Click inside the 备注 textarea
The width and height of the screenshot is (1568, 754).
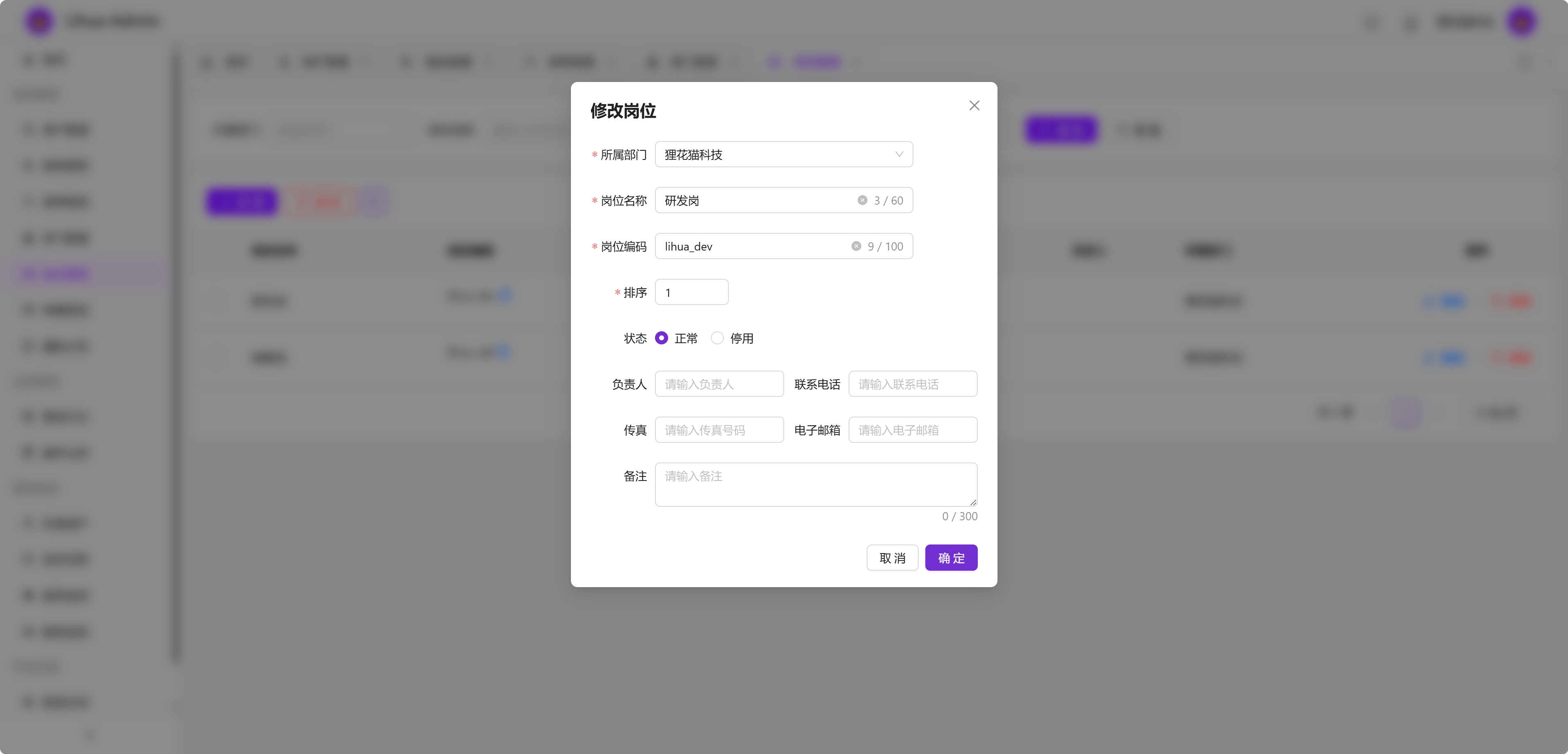[x=816, y=484]
